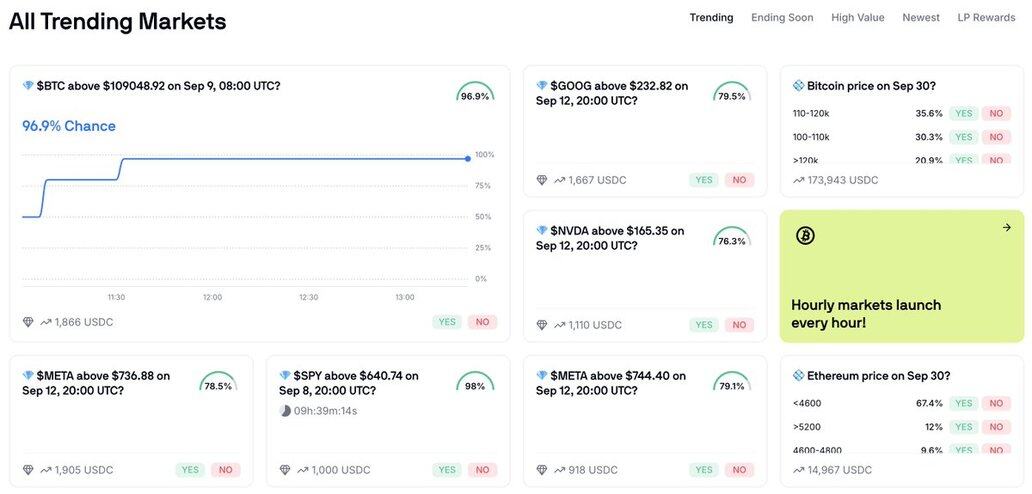The image size is (1032, 494).
Task: Click the diamond icon before the $SPY market title
Action: pos(285,376)
